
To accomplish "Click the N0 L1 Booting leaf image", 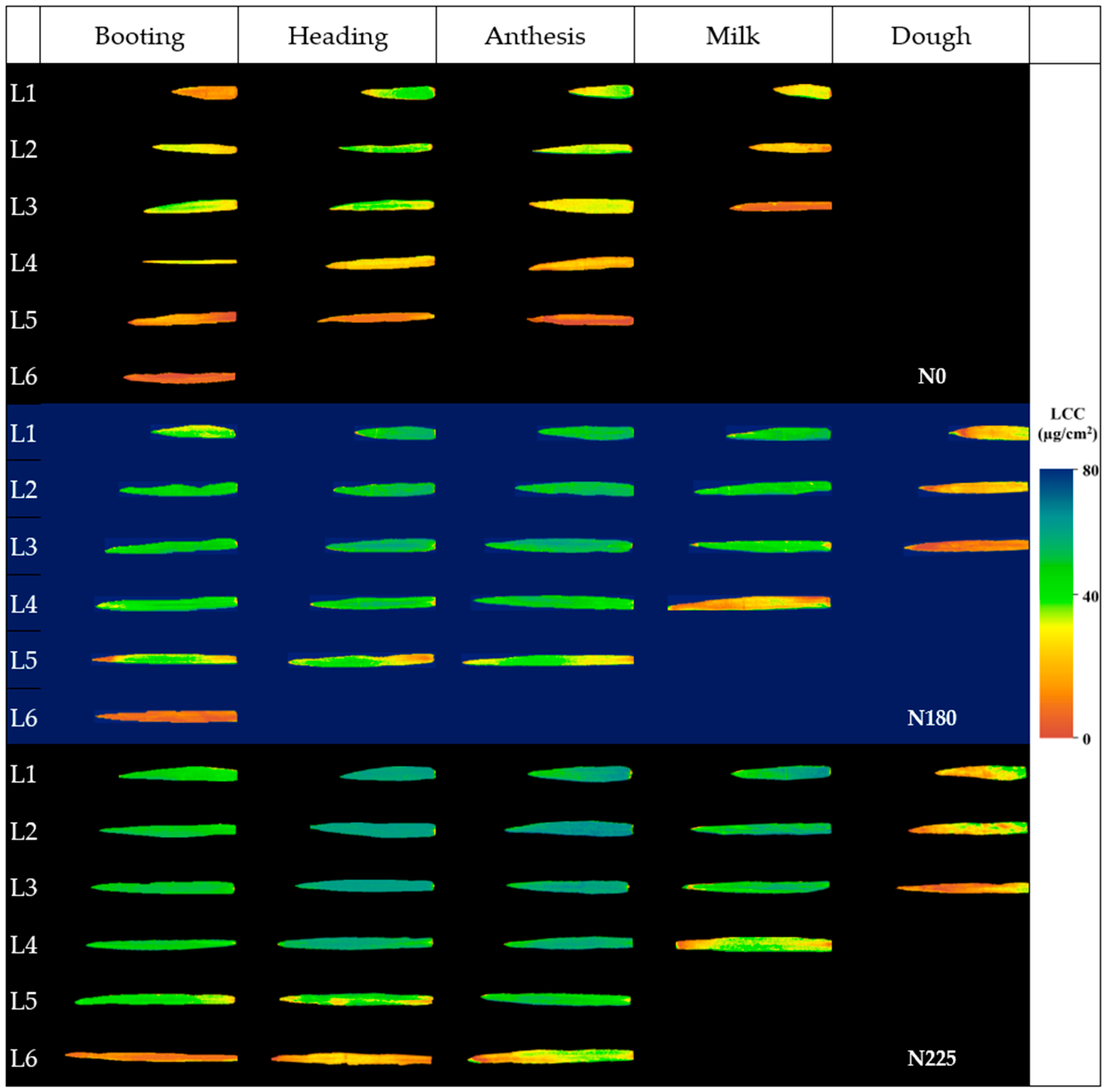I will 206,92.
